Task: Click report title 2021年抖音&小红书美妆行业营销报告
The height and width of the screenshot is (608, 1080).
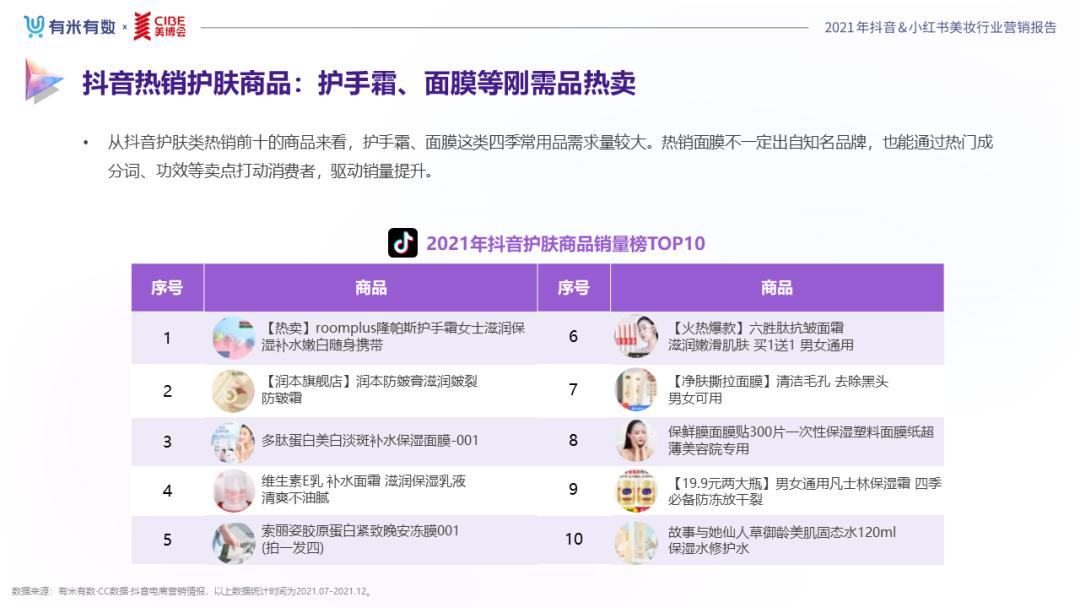Action: pos(940,28)
